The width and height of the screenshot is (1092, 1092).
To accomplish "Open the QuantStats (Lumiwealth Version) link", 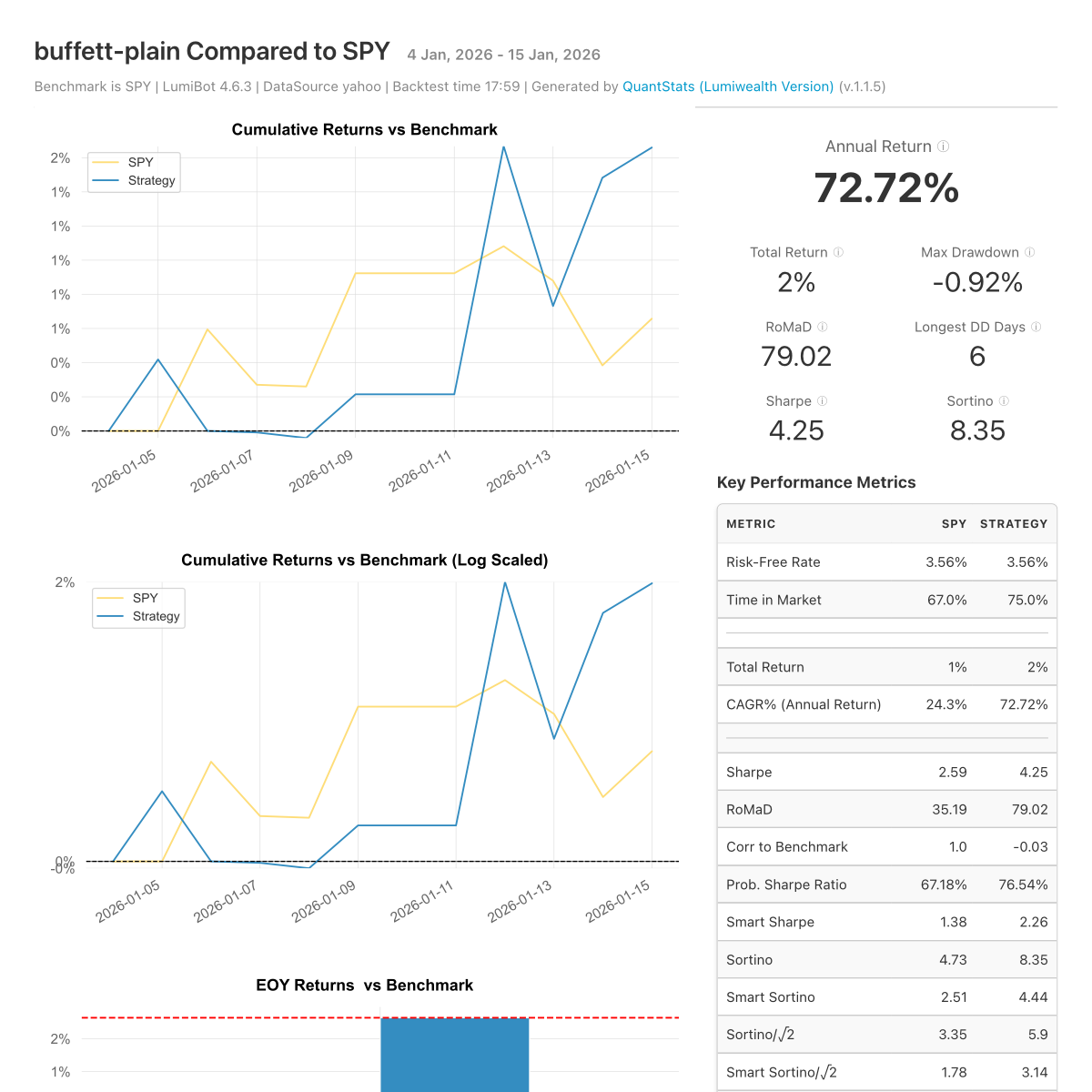I will coord(728,86).
